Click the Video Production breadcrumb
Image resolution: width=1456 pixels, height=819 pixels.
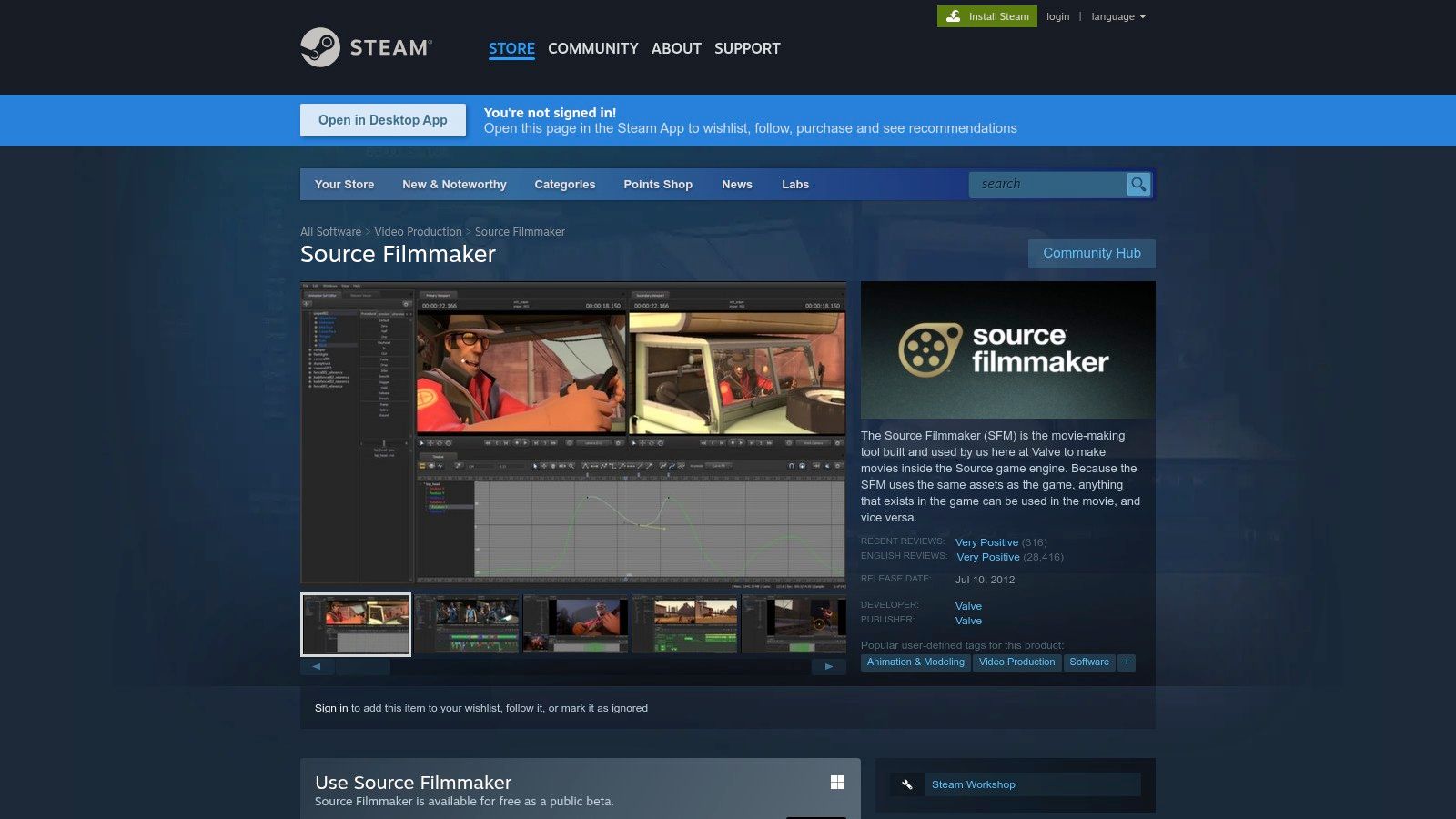[x=418, y=232]
